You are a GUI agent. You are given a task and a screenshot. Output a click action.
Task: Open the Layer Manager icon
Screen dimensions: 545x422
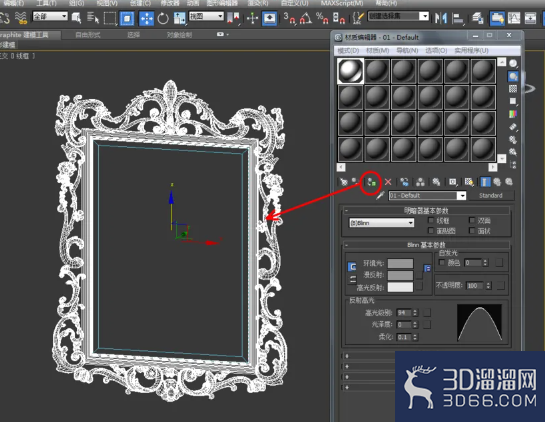(x=477, y=18)
